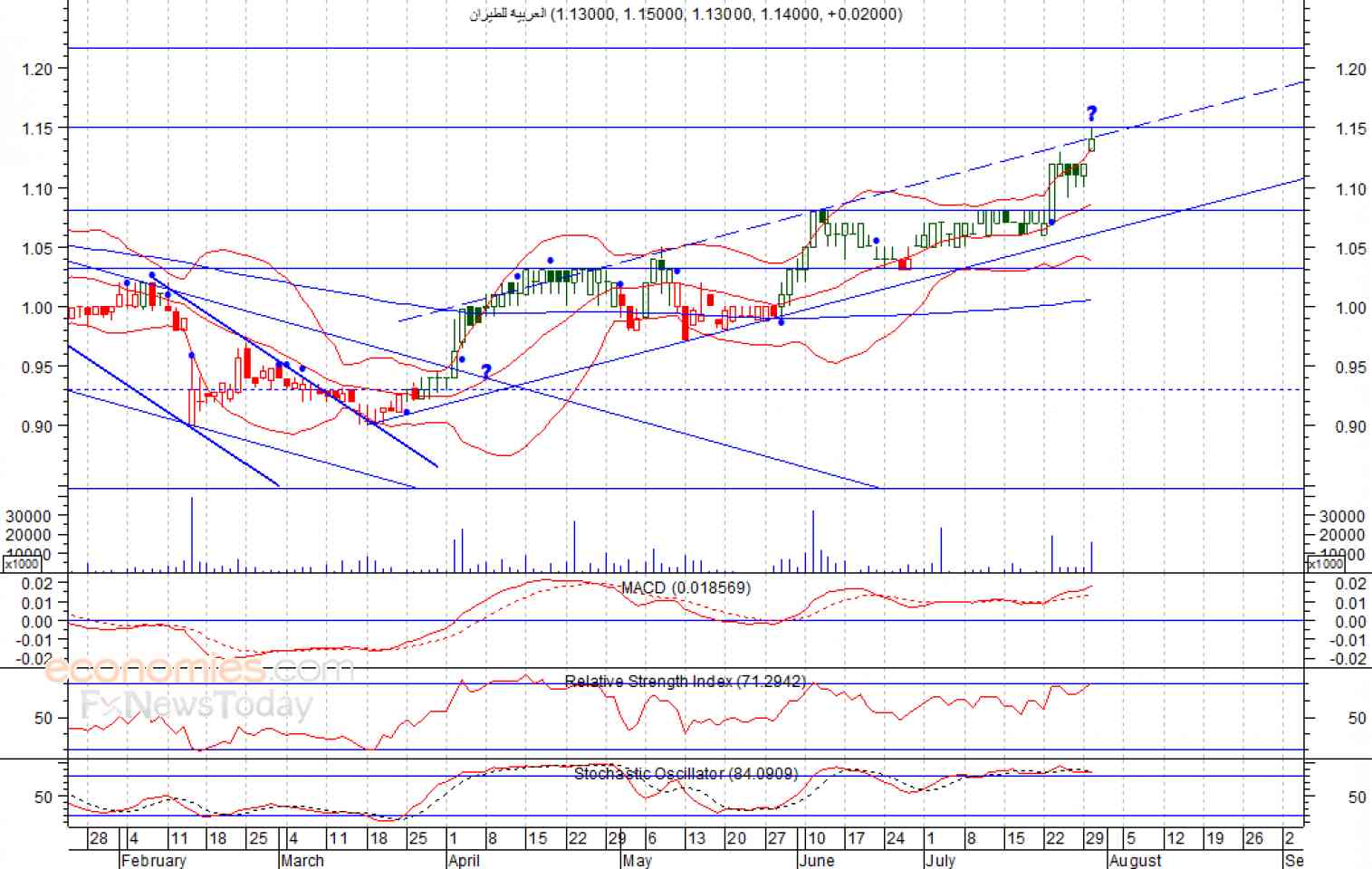
Task: Select the May month label
Action: tap(637, 860)
